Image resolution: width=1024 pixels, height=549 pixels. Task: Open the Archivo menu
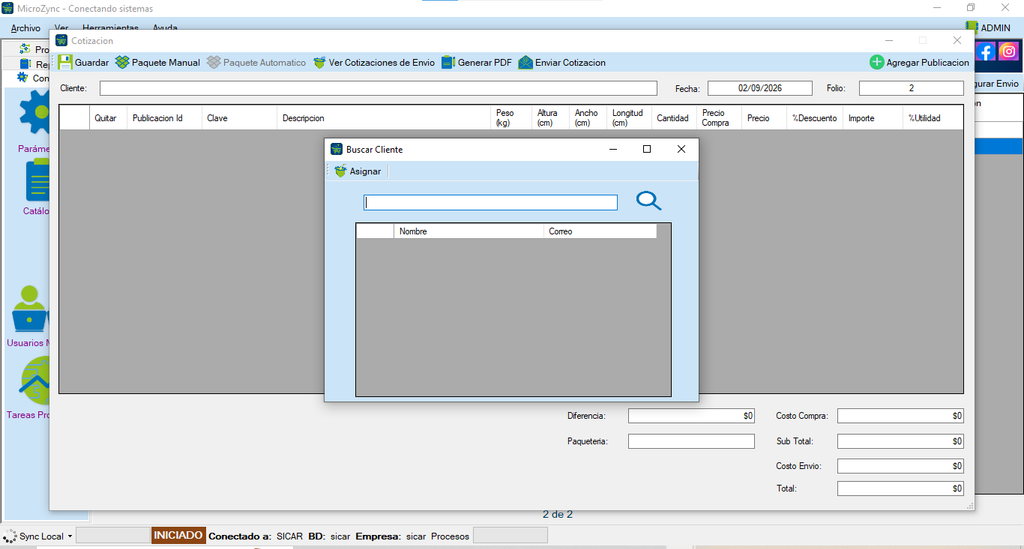coord(25,28)
